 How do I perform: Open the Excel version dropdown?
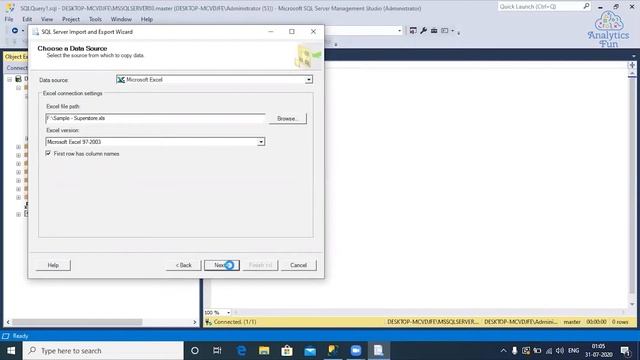(x=261, y=142)
